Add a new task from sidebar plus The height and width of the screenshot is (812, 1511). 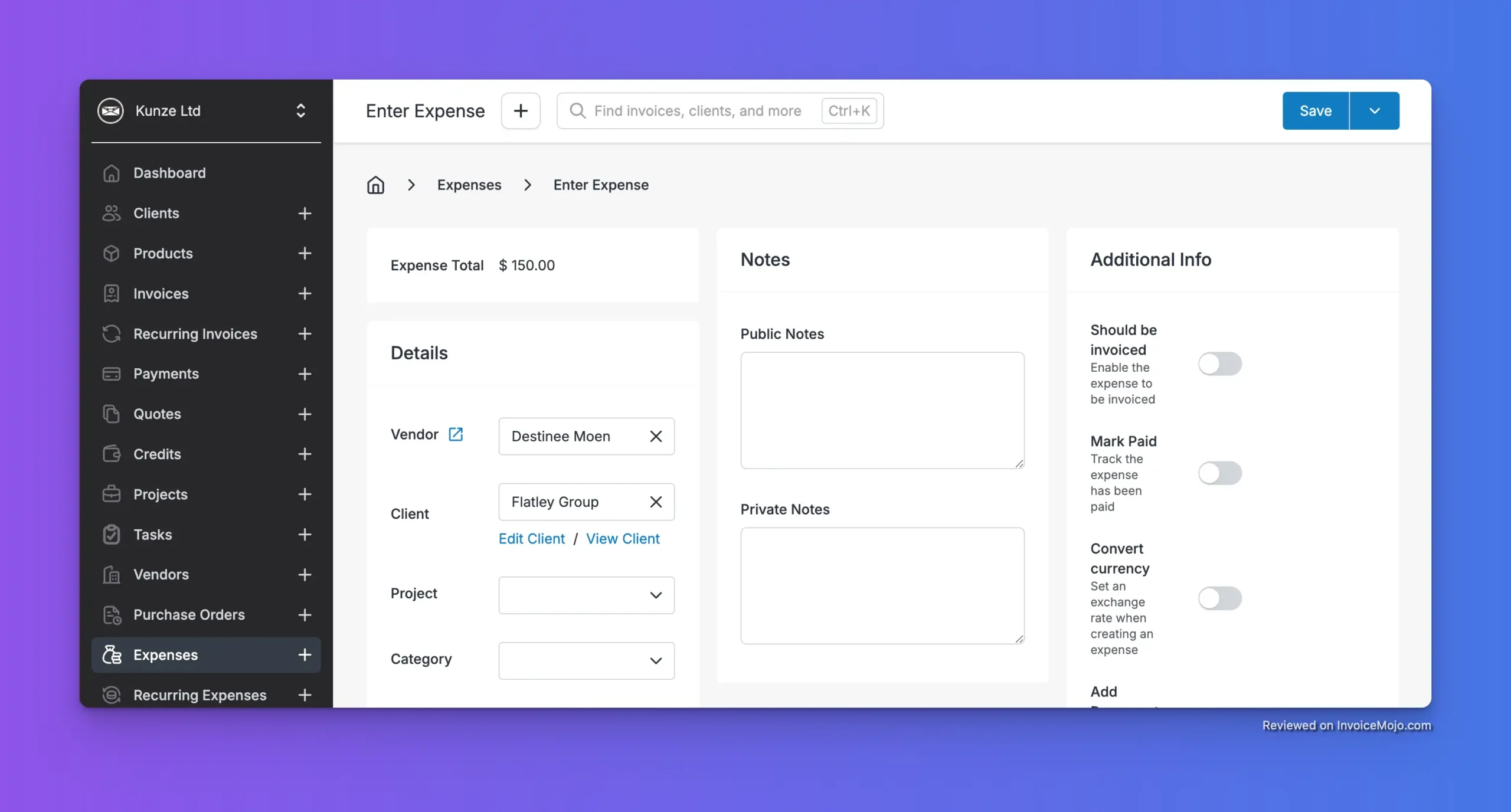point(305,534)
